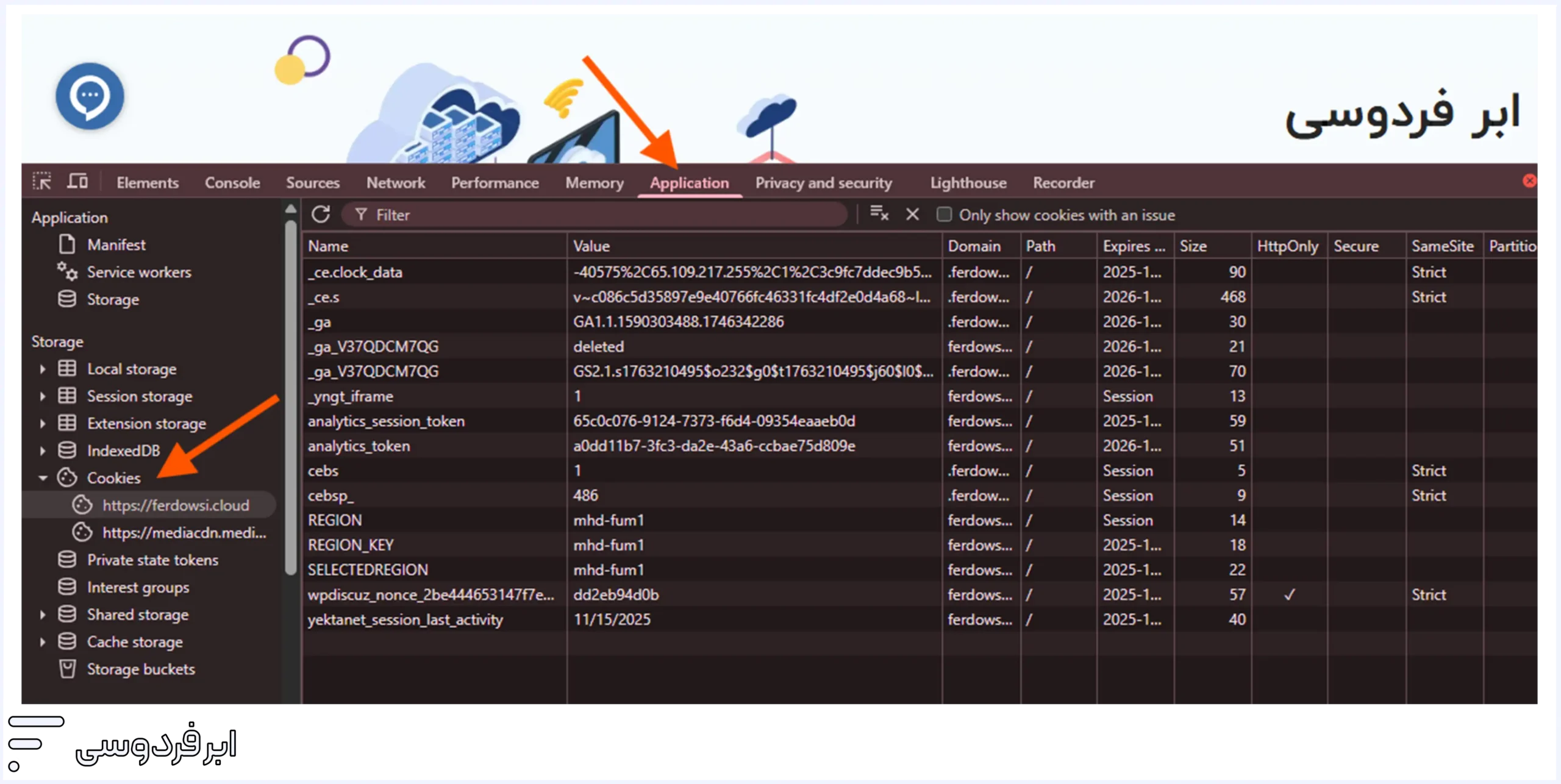1561x784 pixels.
Task: Expand the Cache storage tree node
Action: pyautogui.click(x=43, y=642)
